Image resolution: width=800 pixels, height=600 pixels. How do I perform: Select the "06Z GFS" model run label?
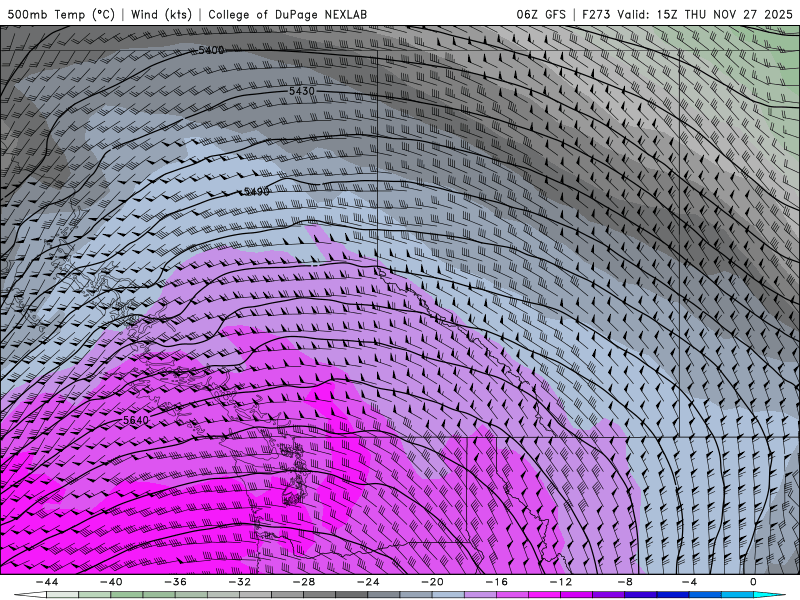click(x=541, y=14)
